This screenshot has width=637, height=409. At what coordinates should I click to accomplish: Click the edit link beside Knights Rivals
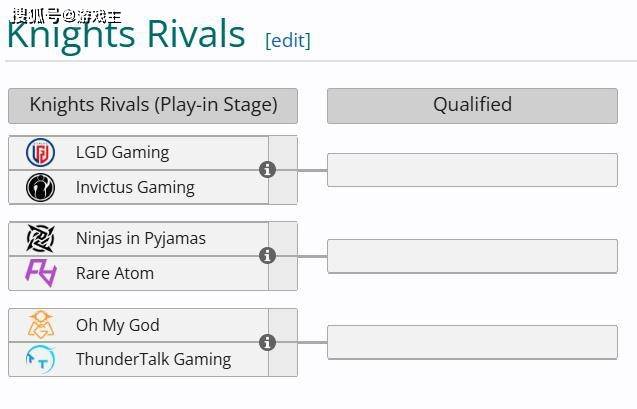click(288, 40)
